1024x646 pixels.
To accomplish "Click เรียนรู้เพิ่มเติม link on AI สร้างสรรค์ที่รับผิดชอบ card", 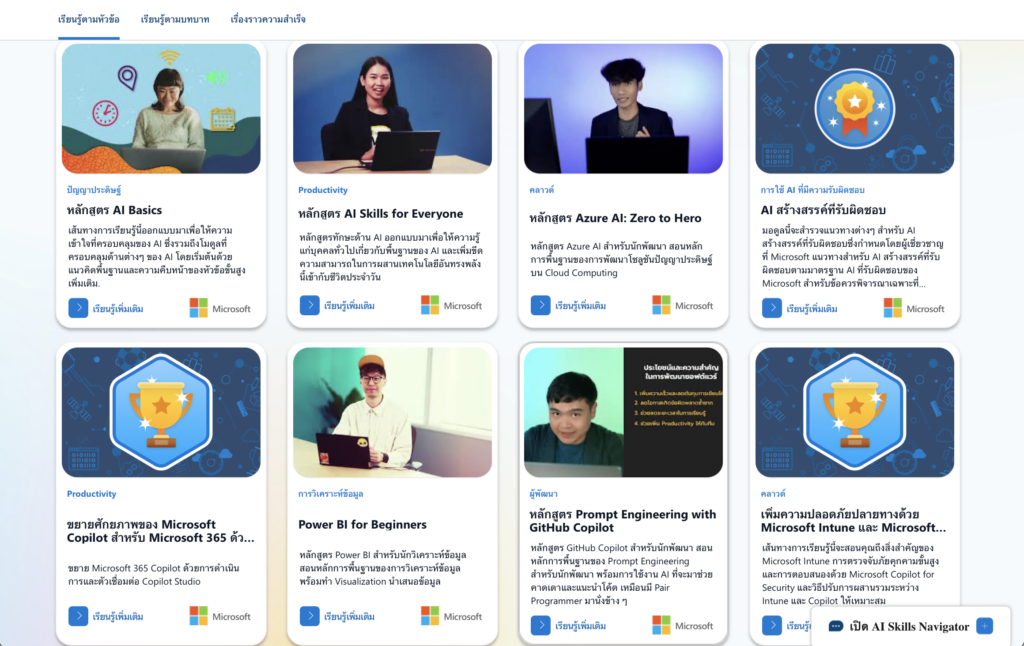I will point(812,308).
